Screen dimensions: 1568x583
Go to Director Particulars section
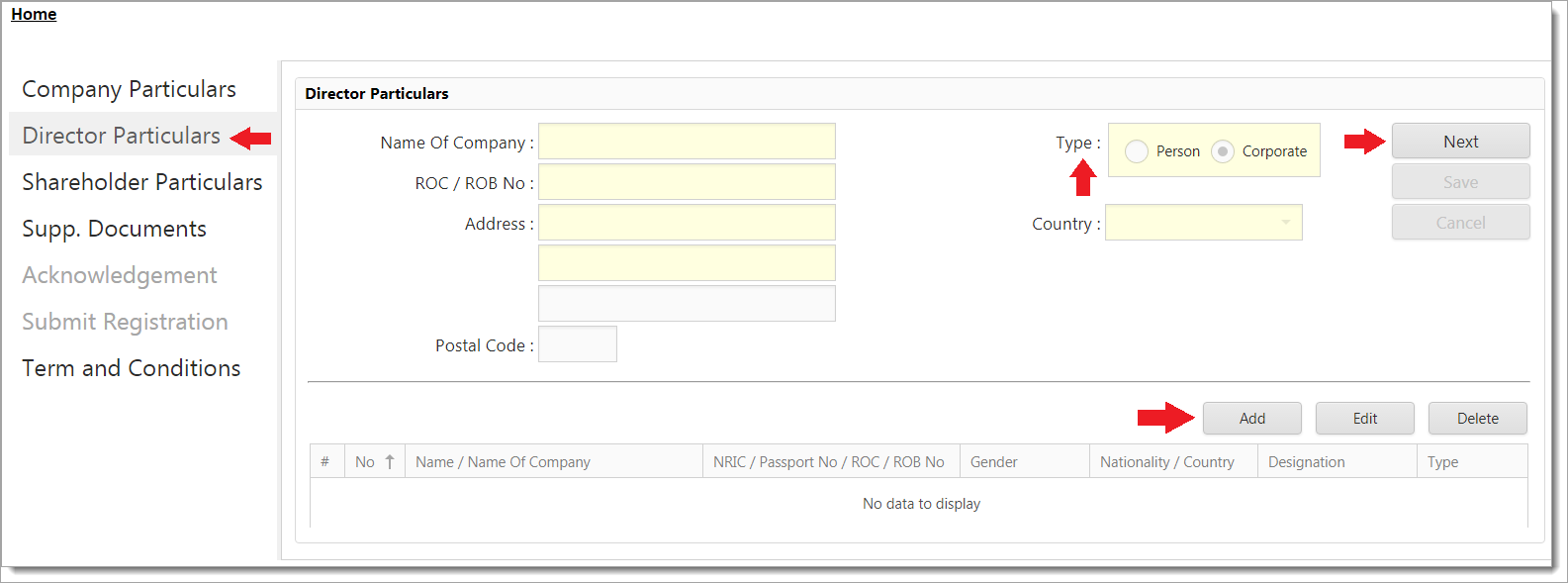point(121,136)
